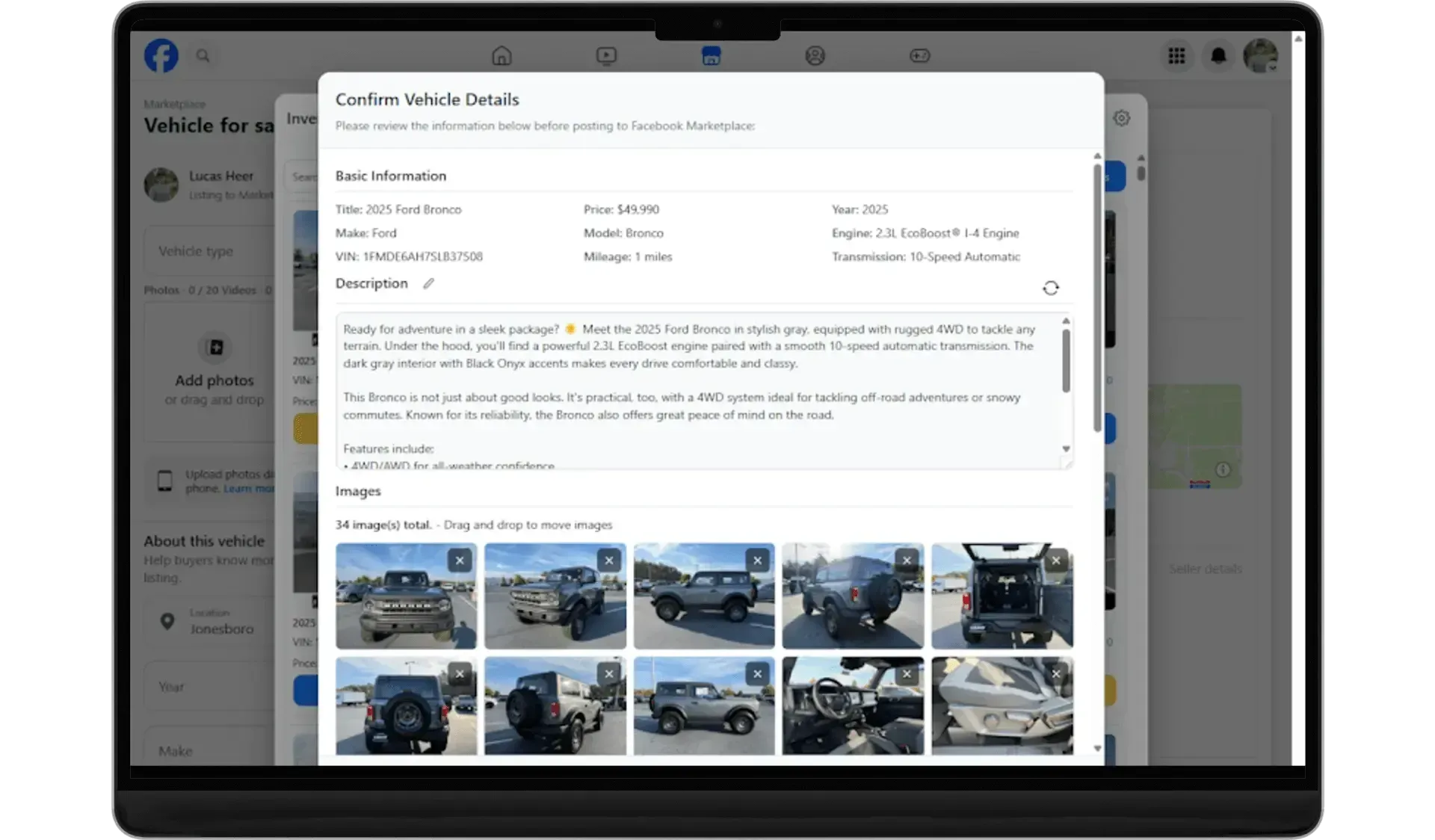Open the account profile picture menu

[1260, 55]
